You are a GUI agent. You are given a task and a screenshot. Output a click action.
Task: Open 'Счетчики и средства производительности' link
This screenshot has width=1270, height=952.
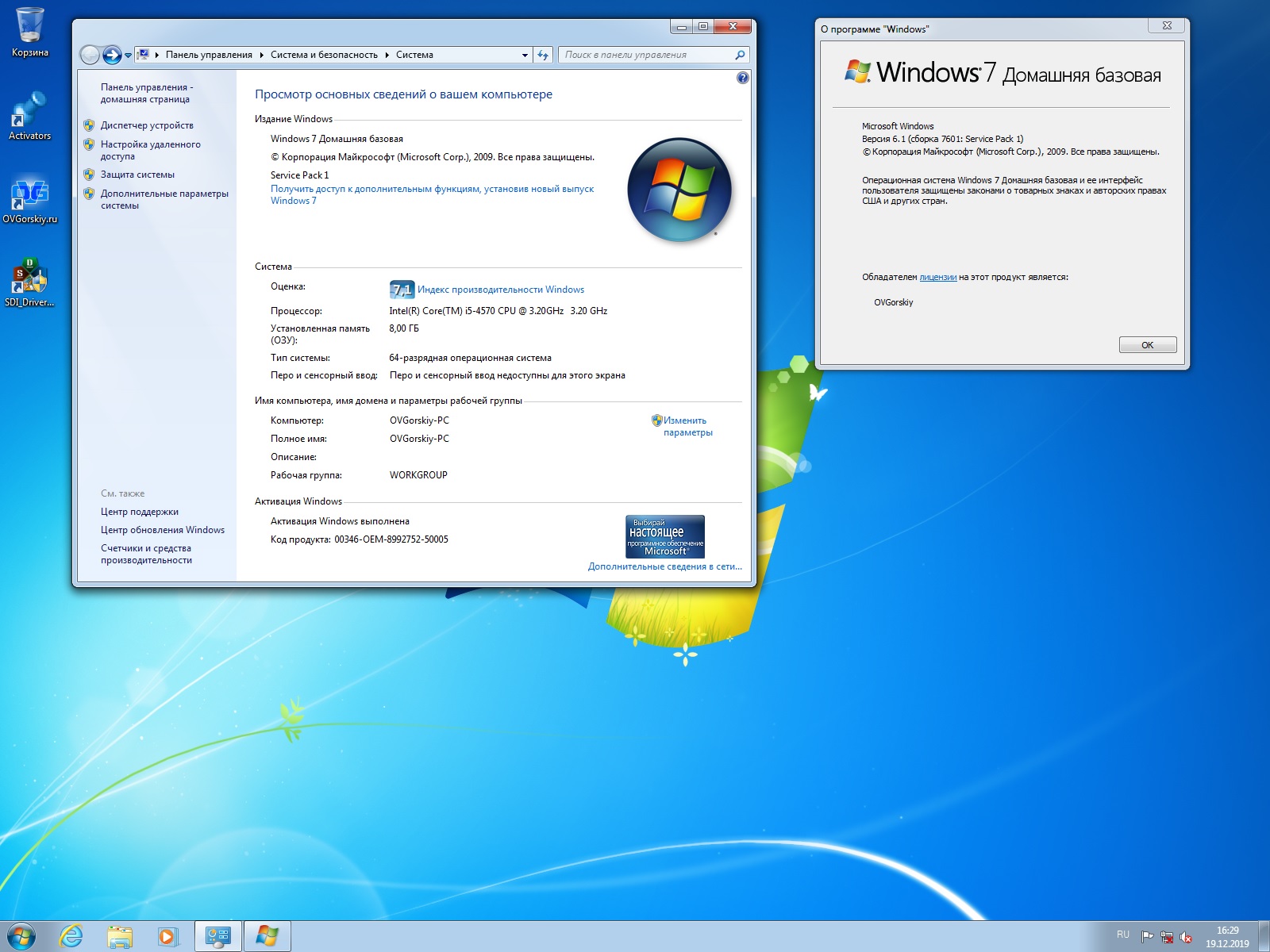click(x=146, y=554)
